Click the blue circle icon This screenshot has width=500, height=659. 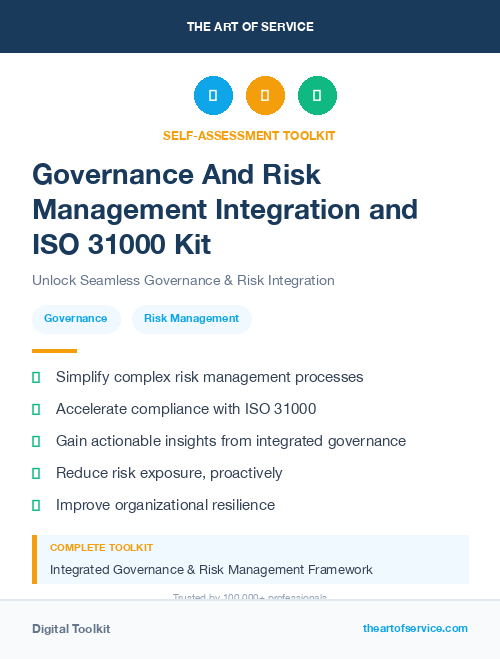pos(213,95)
